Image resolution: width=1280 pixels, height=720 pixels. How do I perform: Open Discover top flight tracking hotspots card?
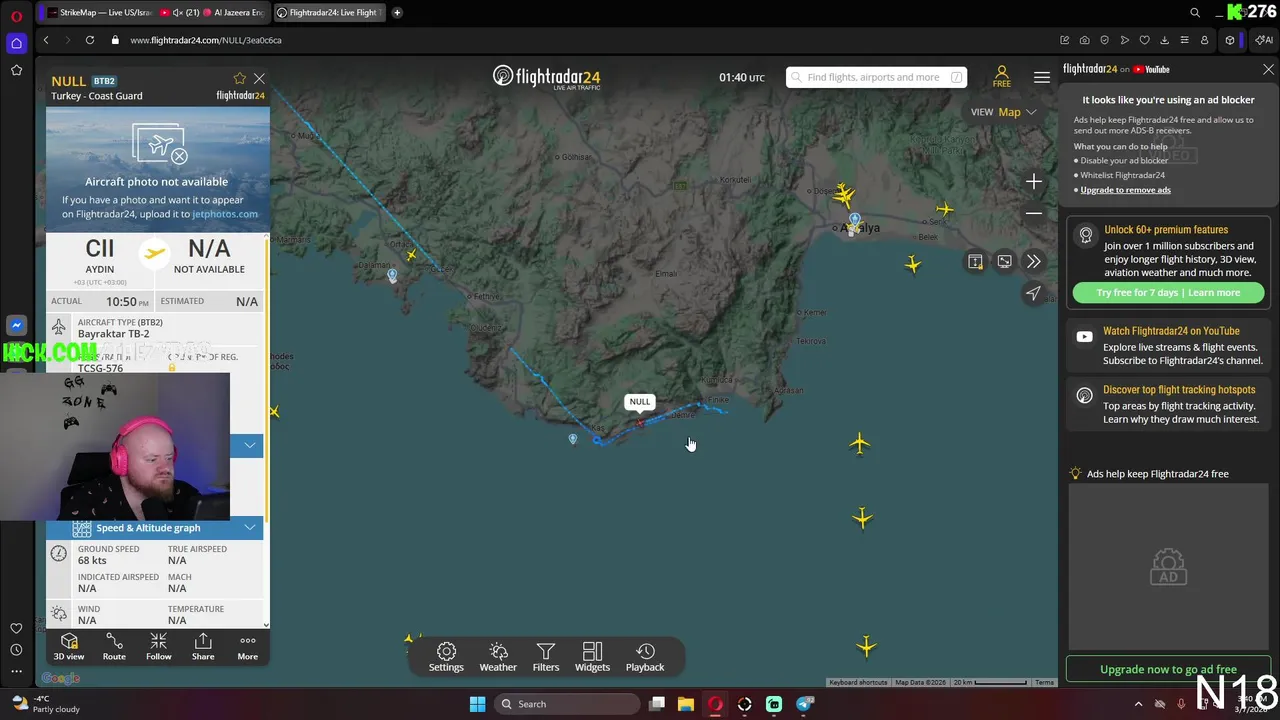point(1168,404)
